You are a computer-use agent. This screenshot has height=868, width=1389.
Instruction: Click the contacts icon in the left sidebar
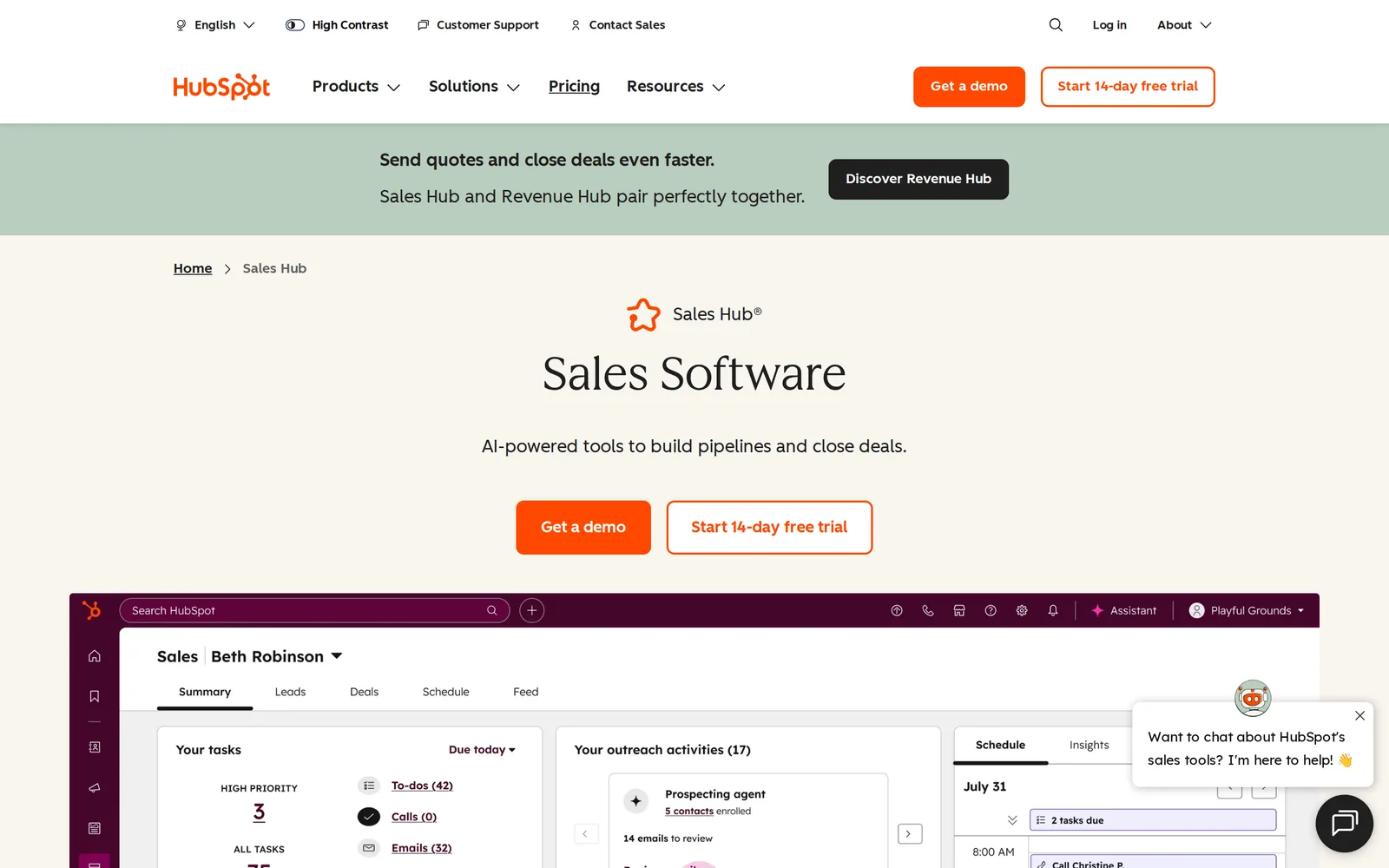(95, 746)
